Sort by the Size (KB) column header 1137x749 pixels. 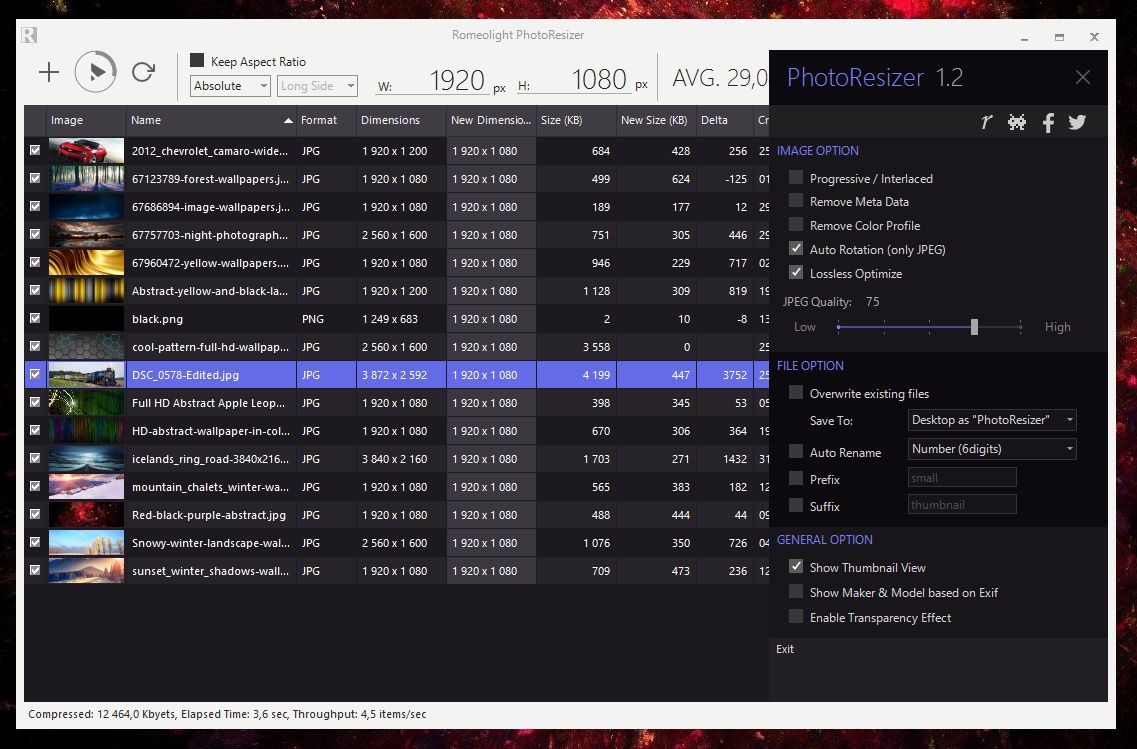point(576,120)
